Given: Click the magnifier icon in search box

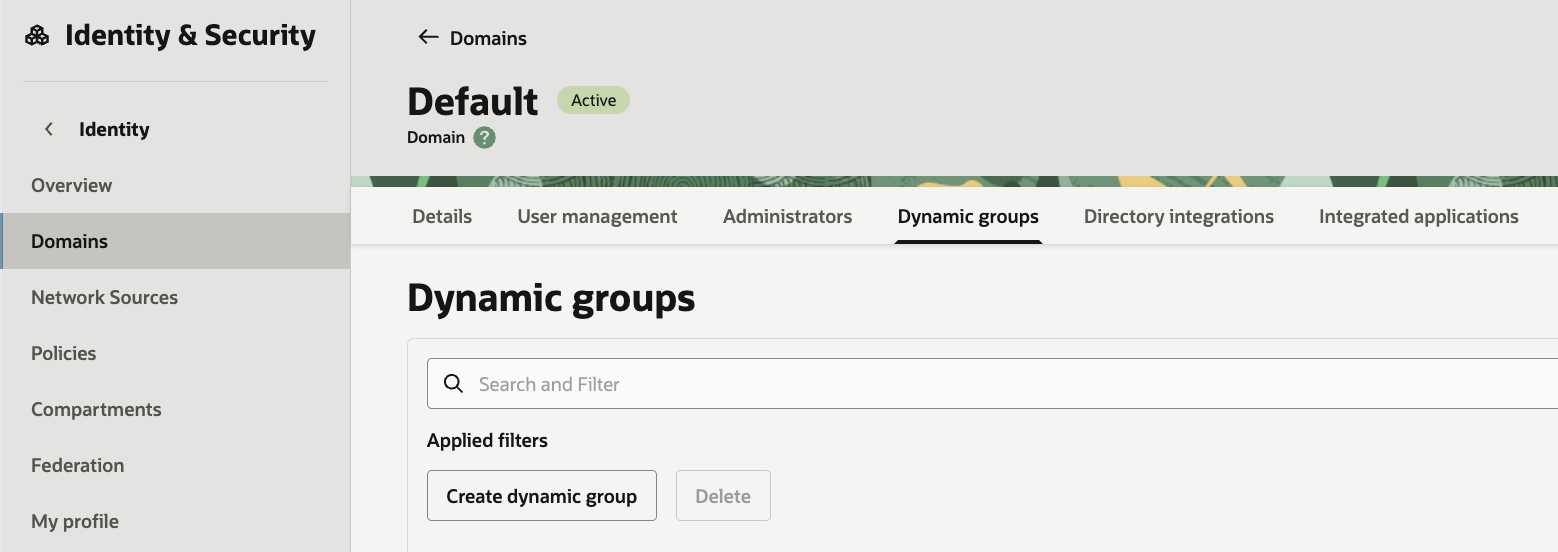Looking at the screenshot, I should pos(453,384).
